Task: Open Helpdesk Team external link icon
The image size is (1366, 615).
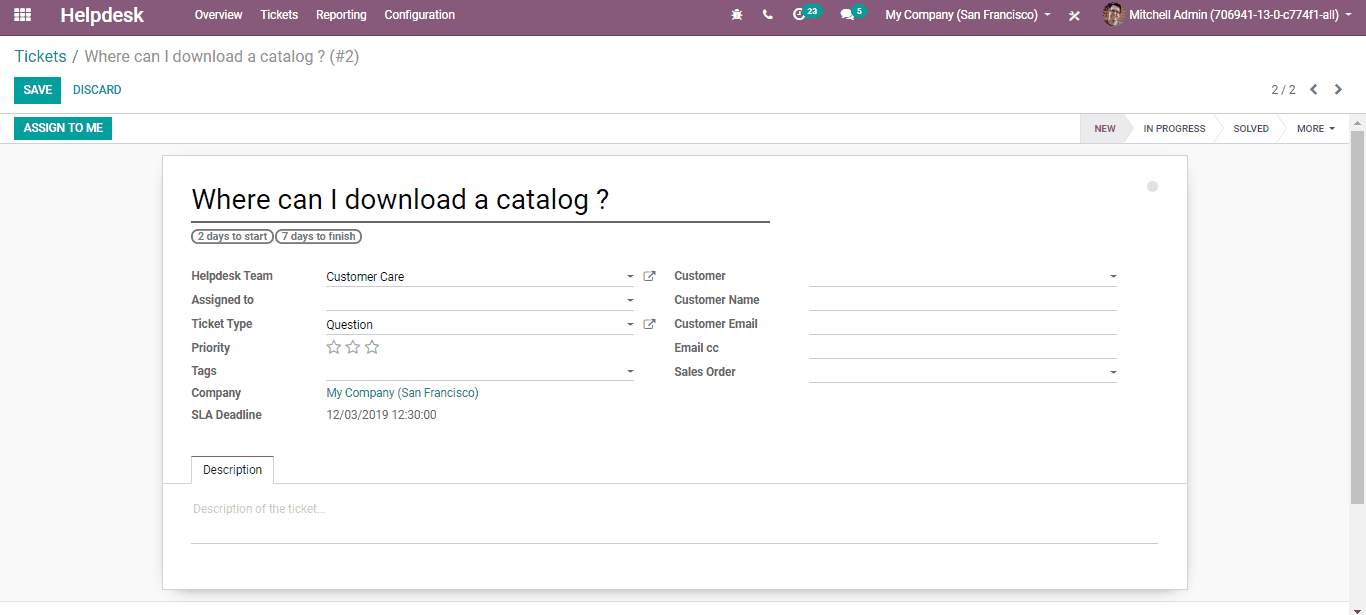Action: [x=649, y=277]
